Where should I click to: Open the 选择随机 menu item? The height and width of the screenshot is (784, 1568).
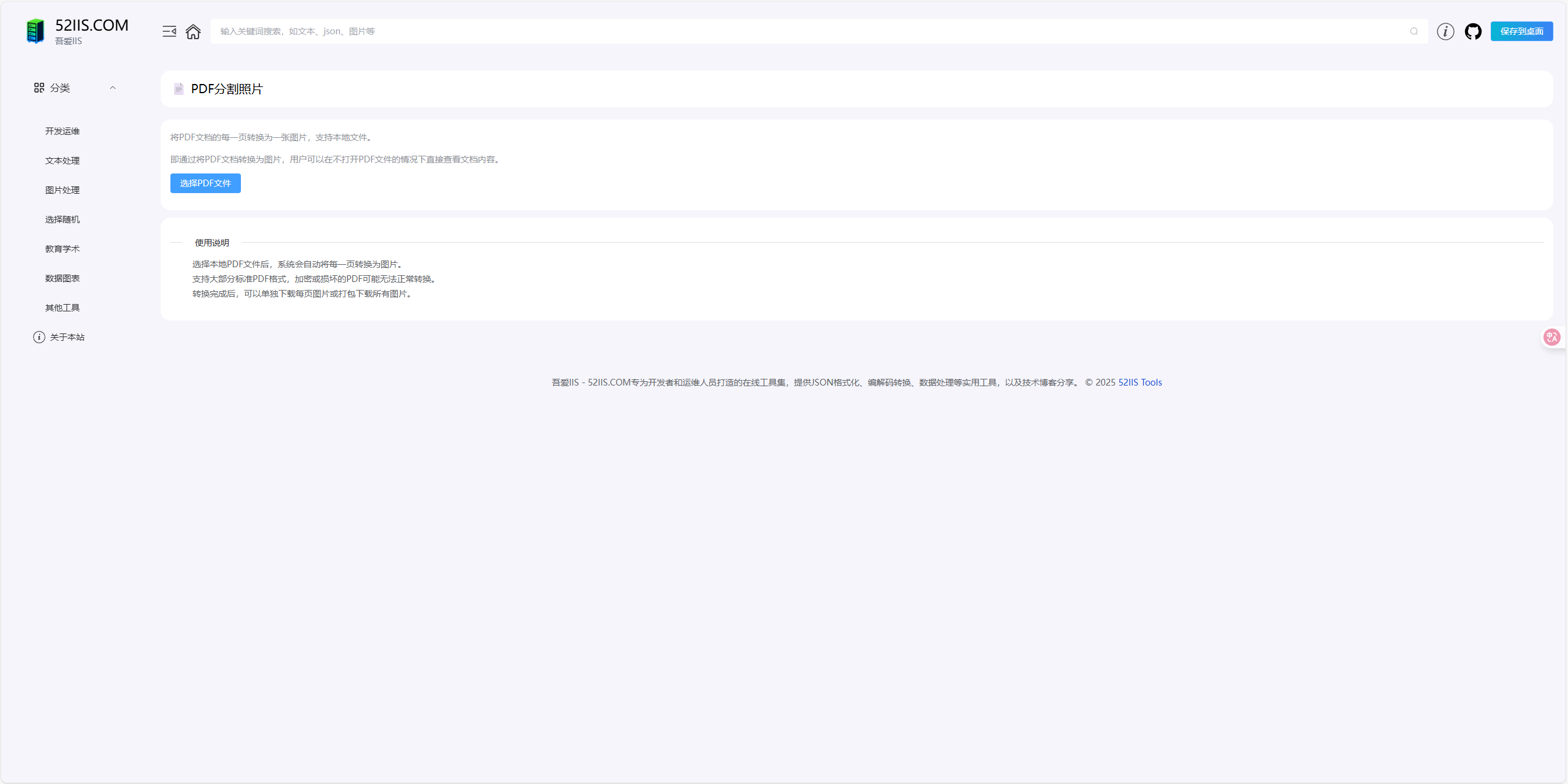click(x=62, y=219)
